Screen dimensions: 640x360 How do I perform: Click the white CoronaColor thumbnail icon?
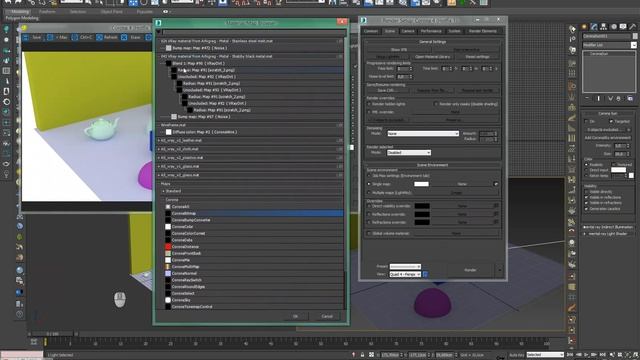point(168,227)
